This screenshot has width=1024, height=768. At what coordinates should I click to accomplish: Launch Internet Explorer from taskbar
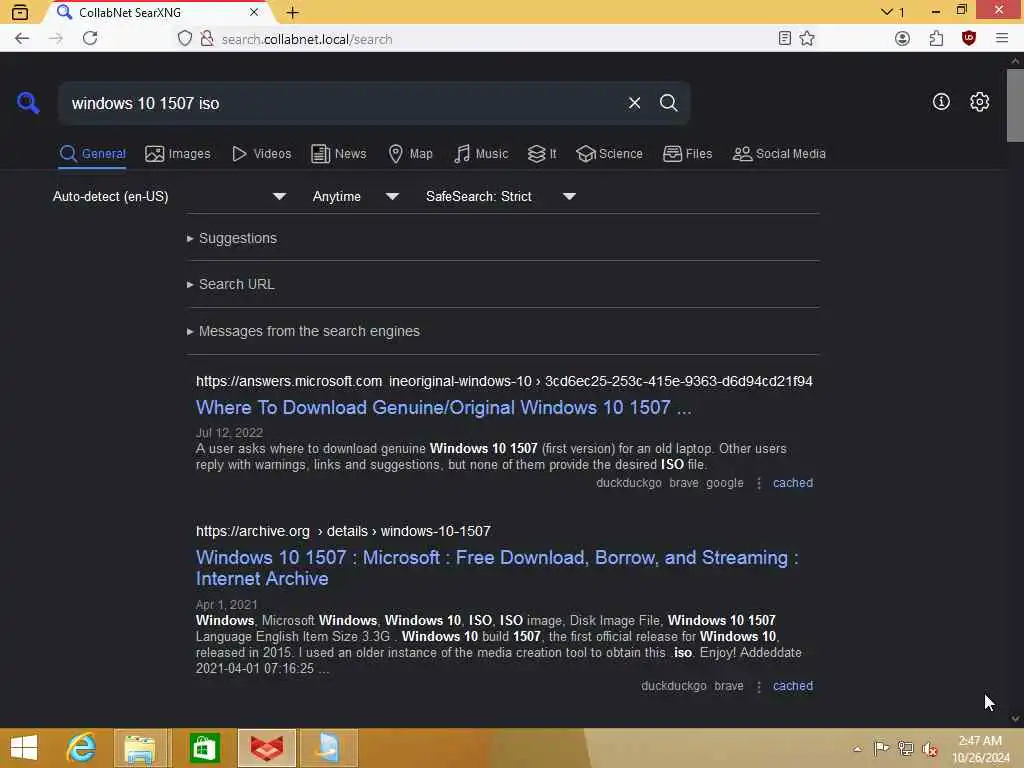pyautogui.click(x=82, y=748)
